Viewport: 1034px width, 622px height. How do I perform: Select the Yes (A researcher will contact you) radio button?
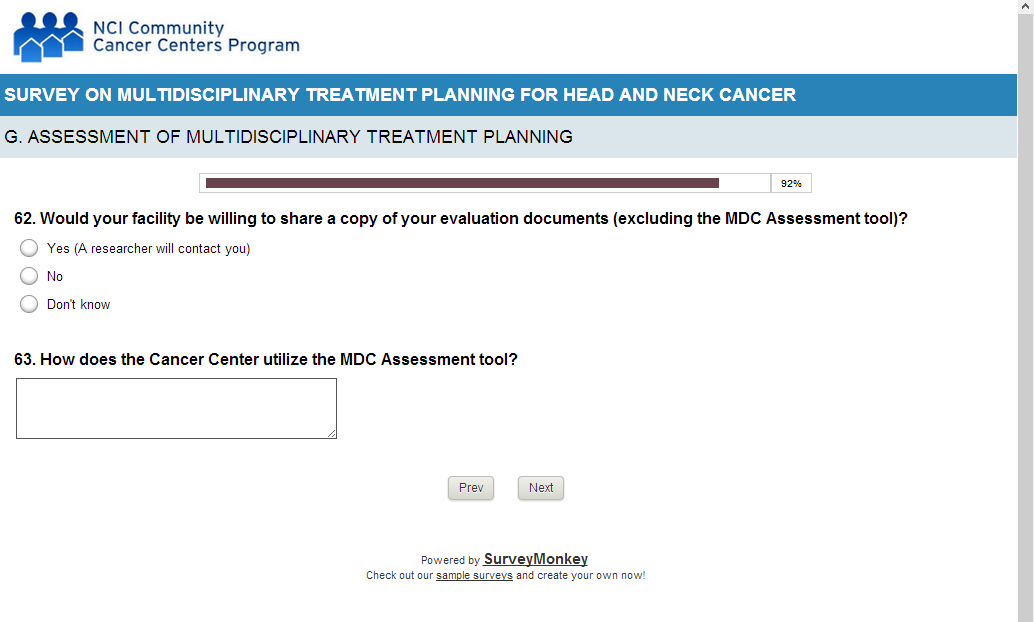pos(29,249)
